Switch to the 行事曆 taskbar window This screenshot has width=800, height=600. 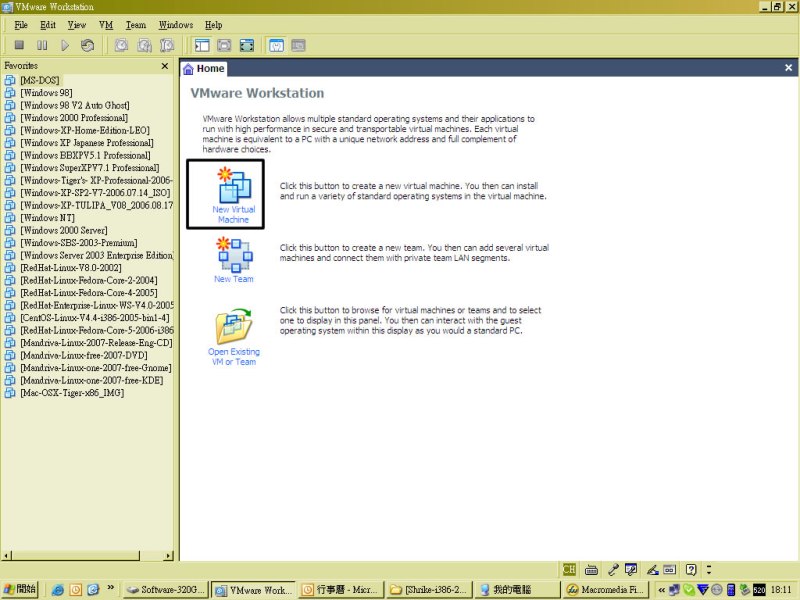click(341, 590)
